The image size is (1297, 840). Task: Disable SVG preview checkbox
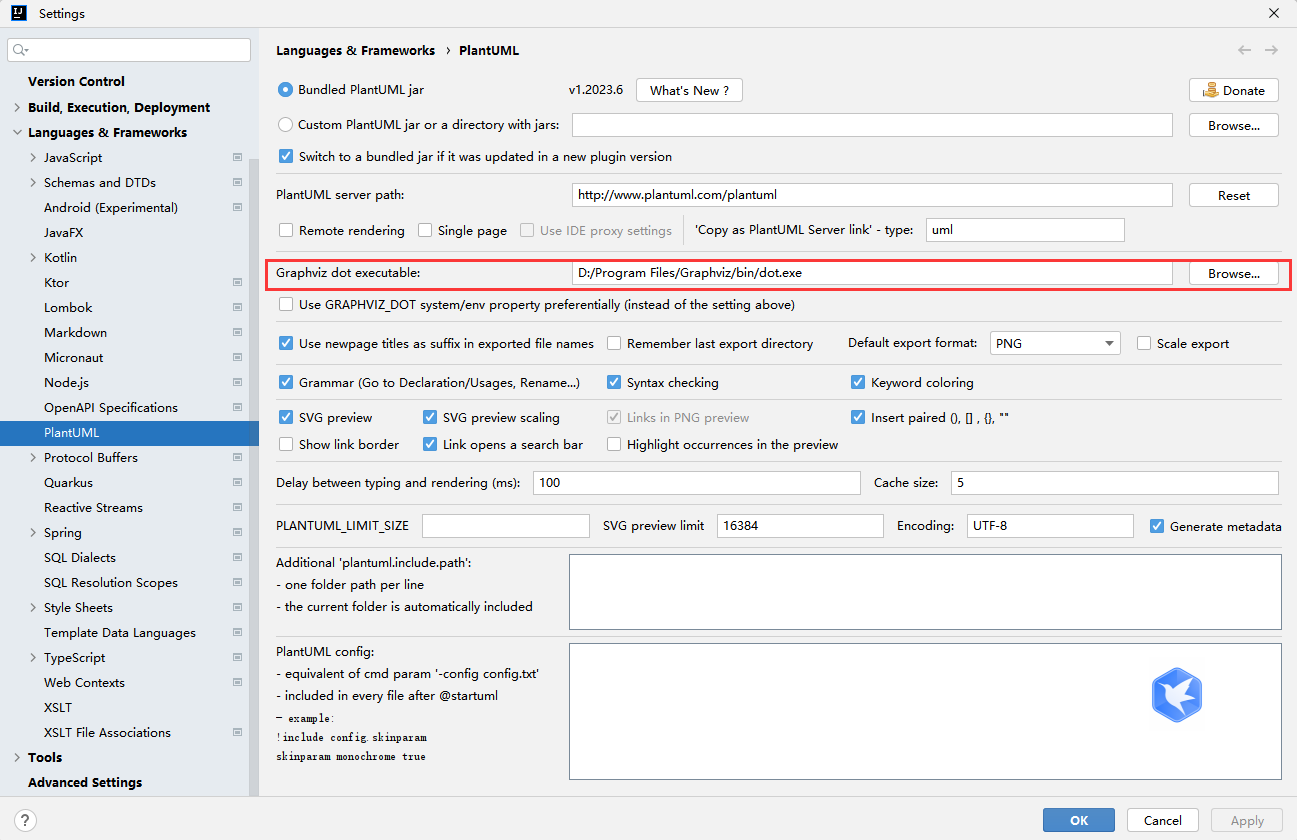[x=286, y=417]
